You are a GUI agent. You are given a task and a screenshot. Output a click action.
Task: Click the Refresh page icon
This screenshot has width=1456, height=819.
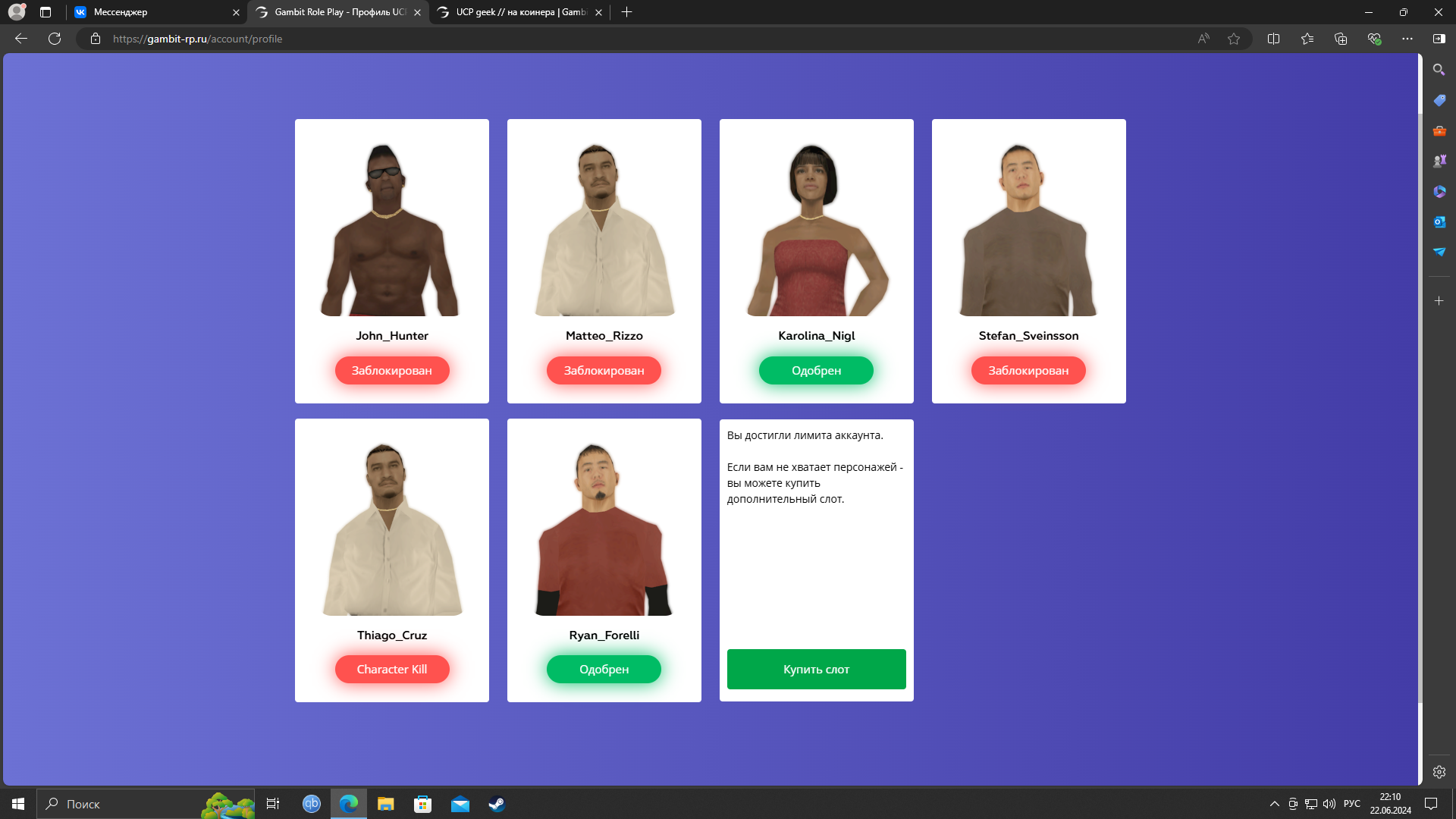click(x=55, y=39)
